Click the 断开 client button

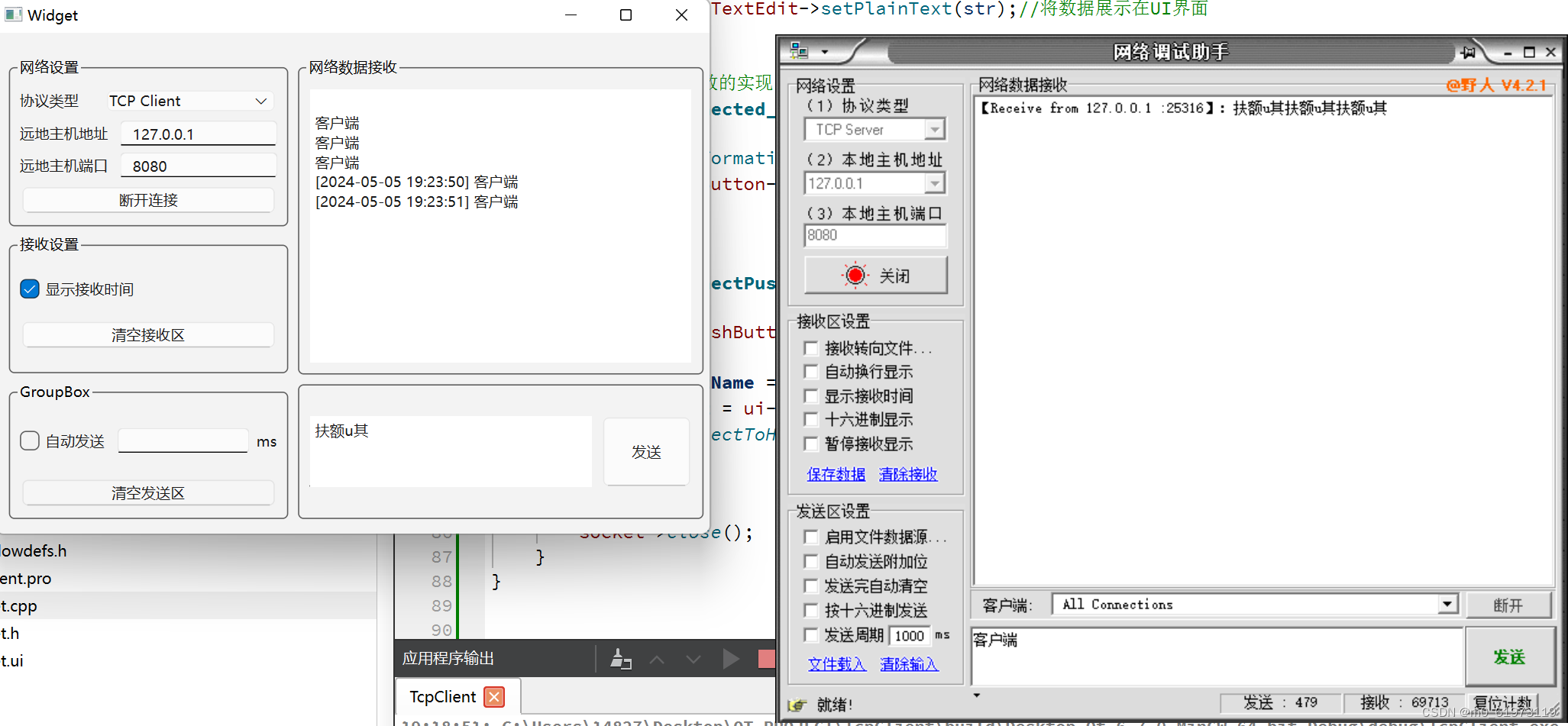tap(1508, 605)
